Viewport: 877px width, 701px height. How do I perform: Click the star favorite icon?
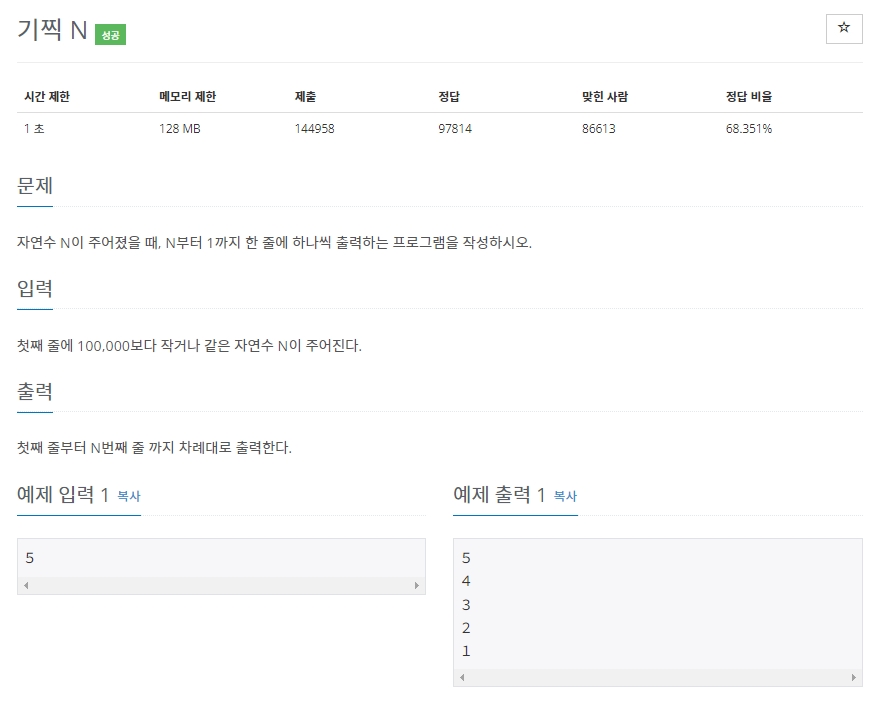pos(843,28)
